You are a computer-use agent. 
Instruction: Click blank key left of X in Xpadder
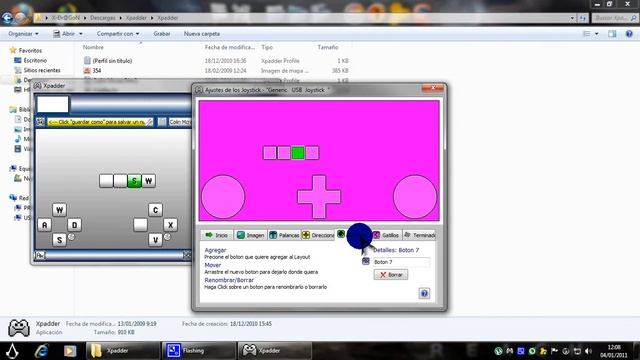pyautogui.click(x=140, y=225)
